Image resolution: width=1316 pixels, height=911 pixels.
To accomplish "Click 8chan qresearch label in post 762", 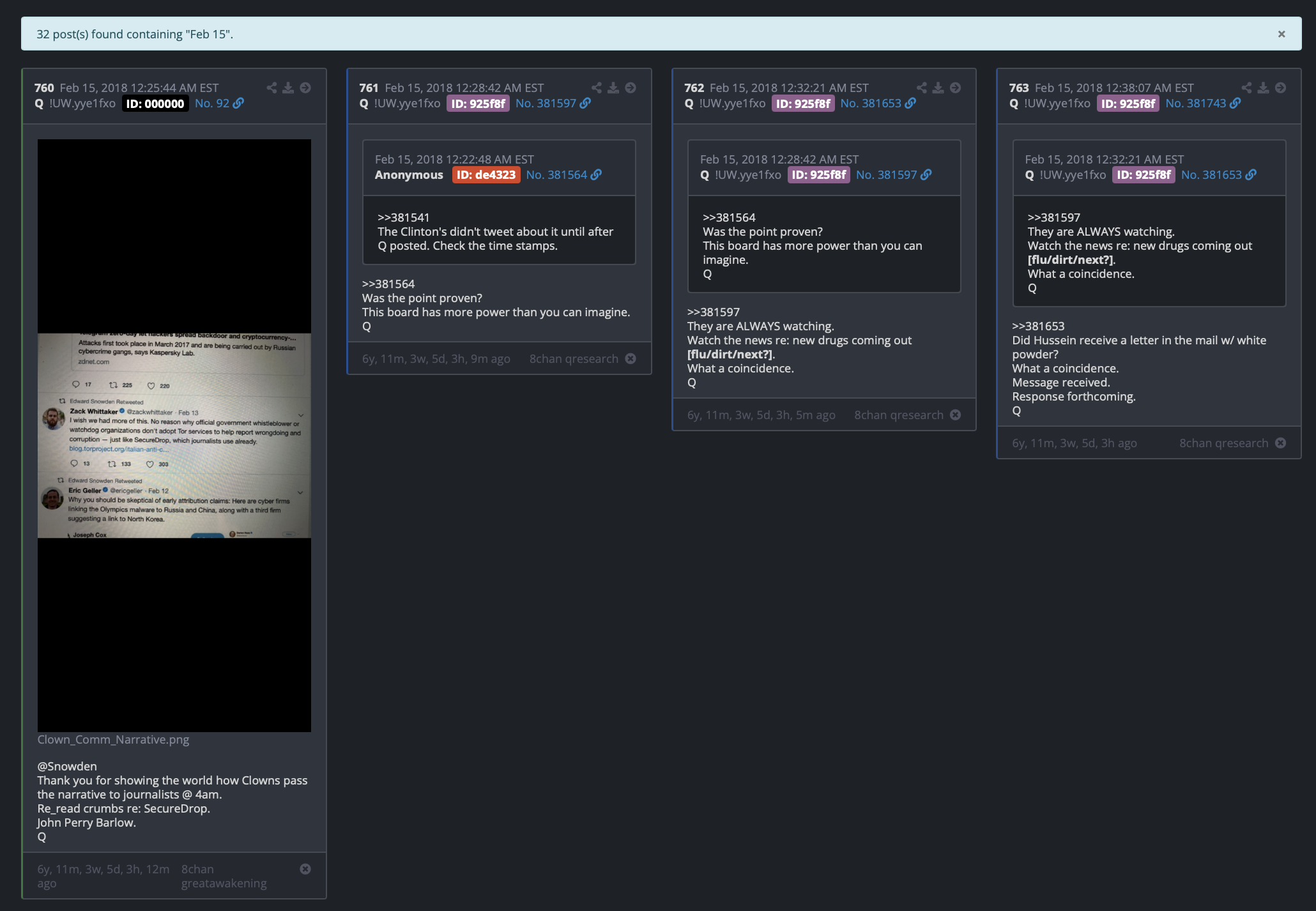I will tap(899, 415).
